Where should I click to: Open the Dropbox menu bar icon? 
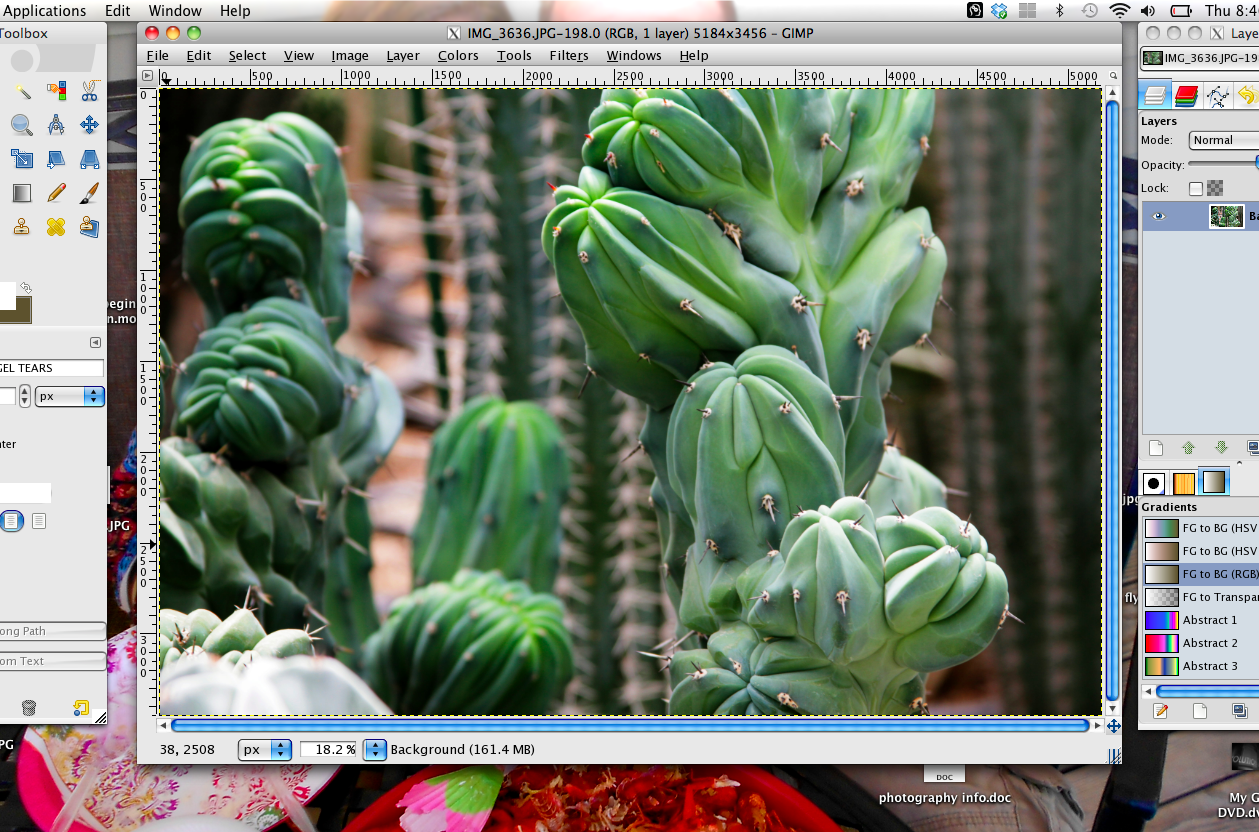click(x=1000, y=11)
